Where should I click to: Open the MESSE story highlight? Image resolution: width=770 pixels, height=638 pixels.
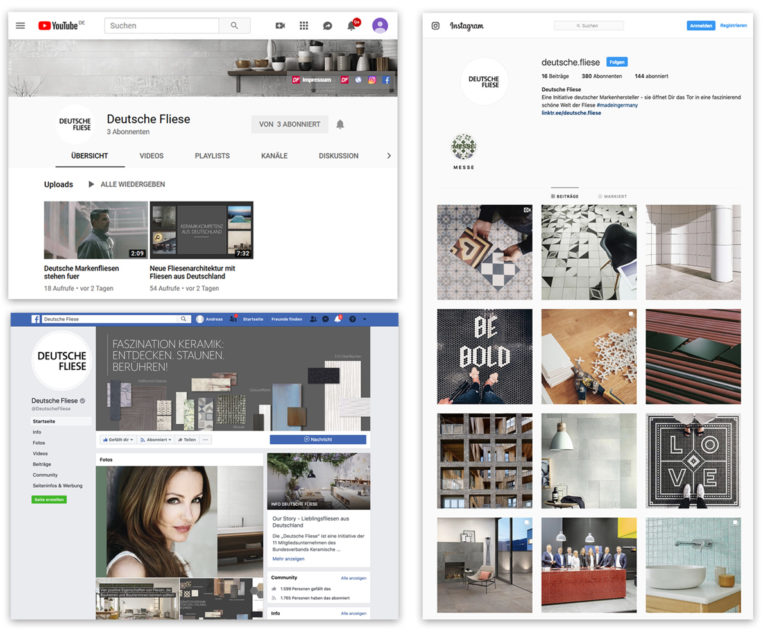[x=464, y=151]
